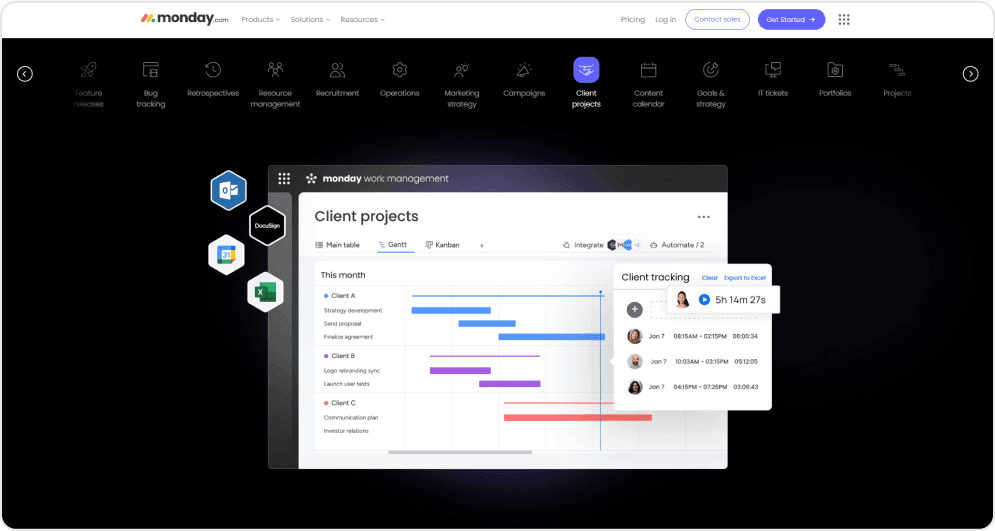Click the 08:15AM – 02:15PM time entry
The image size is (995, 531).
click(x=700, y=336)
